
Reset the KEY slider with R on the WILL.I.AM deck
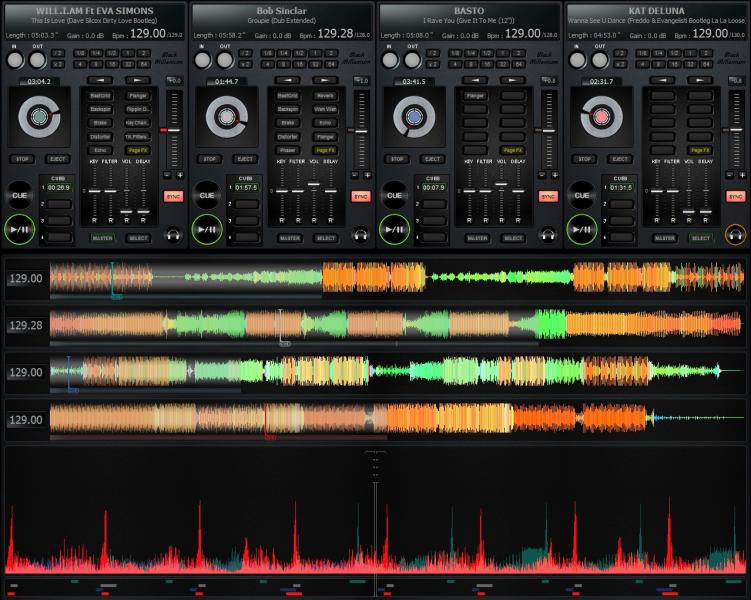click(94, 220)
